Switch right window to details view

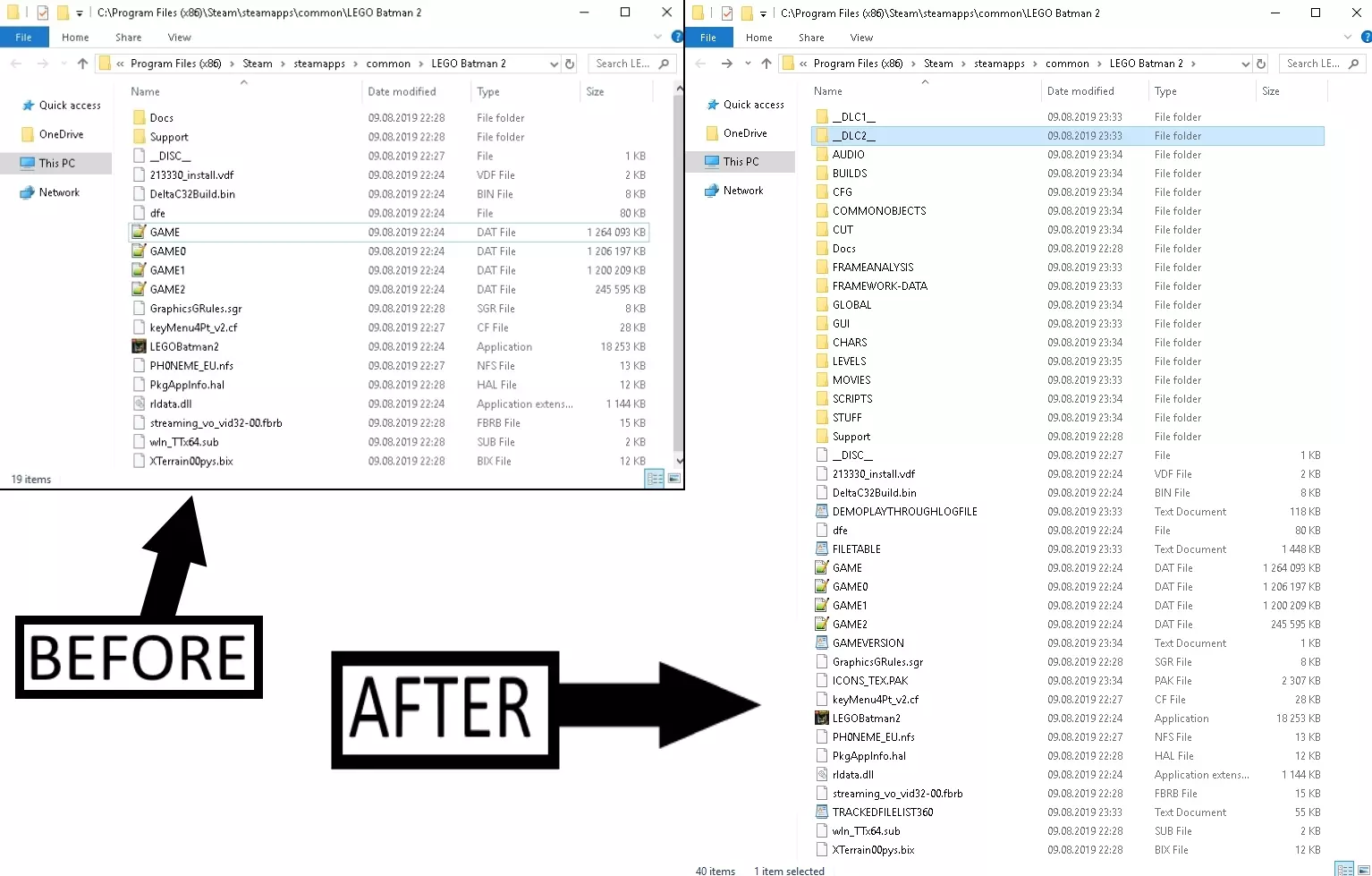[1344, 870]
